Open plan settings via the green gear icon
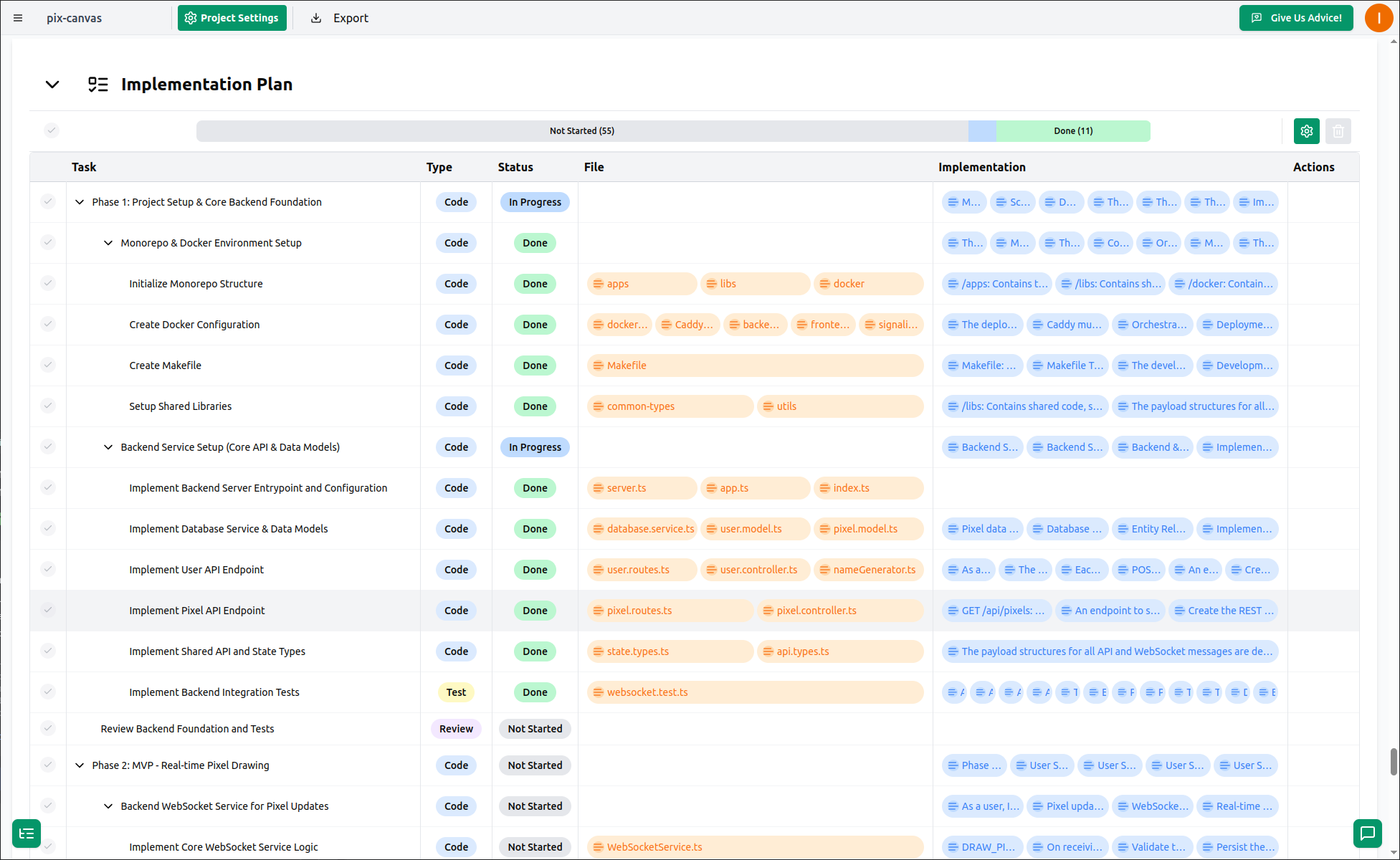Screen dimensions: 1400x860 point(1306,131)
